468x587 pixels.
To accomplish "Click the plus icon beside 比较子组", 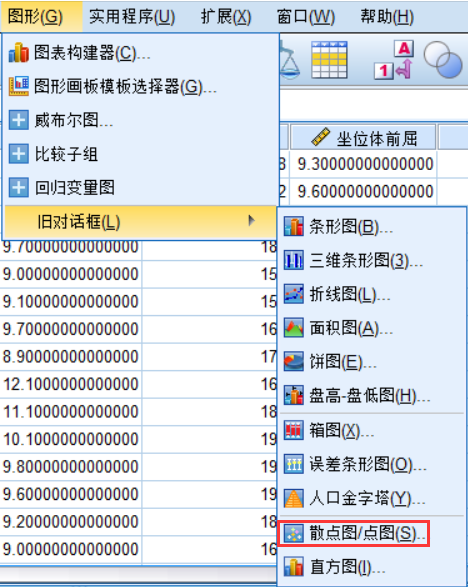I will click(x=18, y=154).
